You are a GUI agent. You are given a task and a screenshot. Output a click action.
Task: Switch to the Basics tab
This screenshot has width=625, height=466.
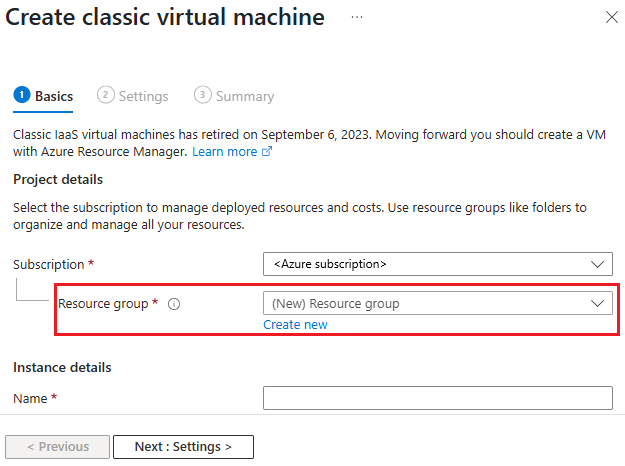(54, 96)
